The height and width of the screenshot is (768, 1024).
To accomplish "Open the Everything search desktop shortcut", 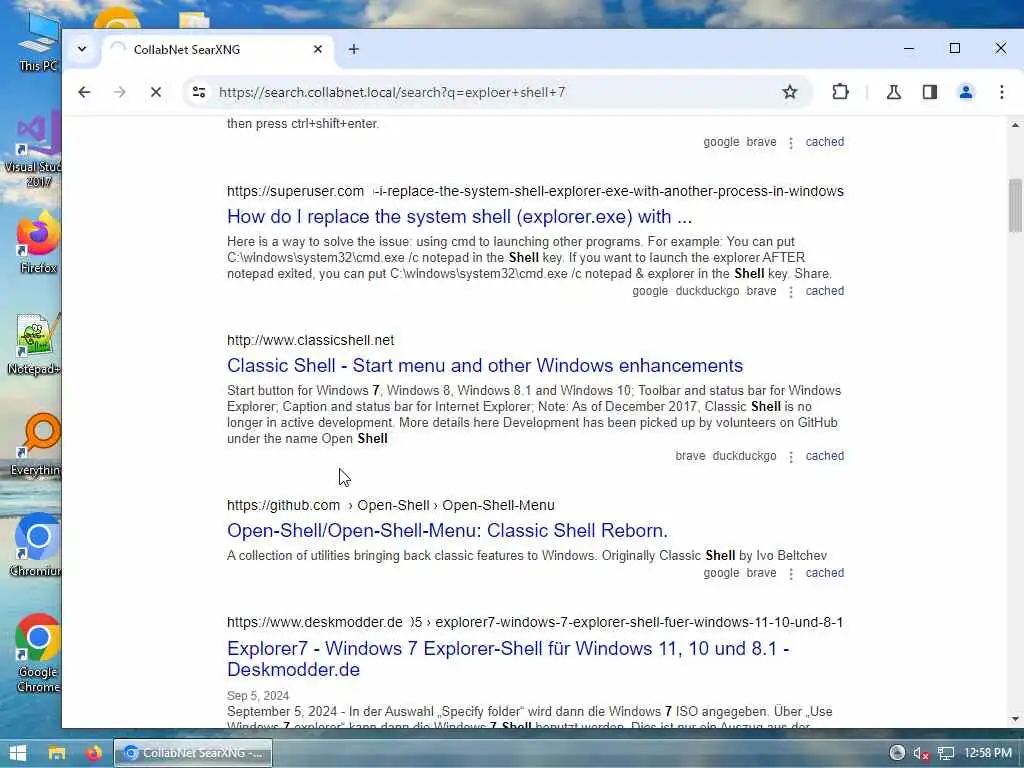I will tap(37, 445).
